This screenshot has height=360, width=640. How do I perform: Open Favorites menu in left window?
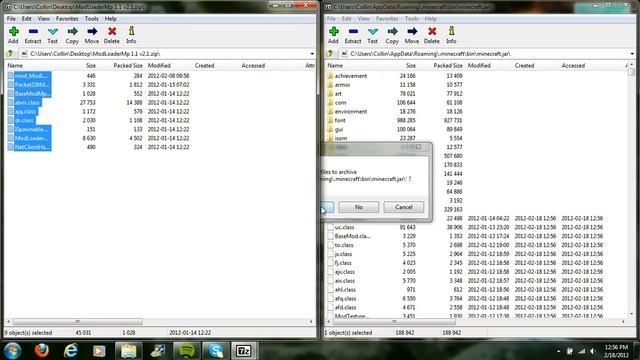pyautogui.click(x=67, y=19)
